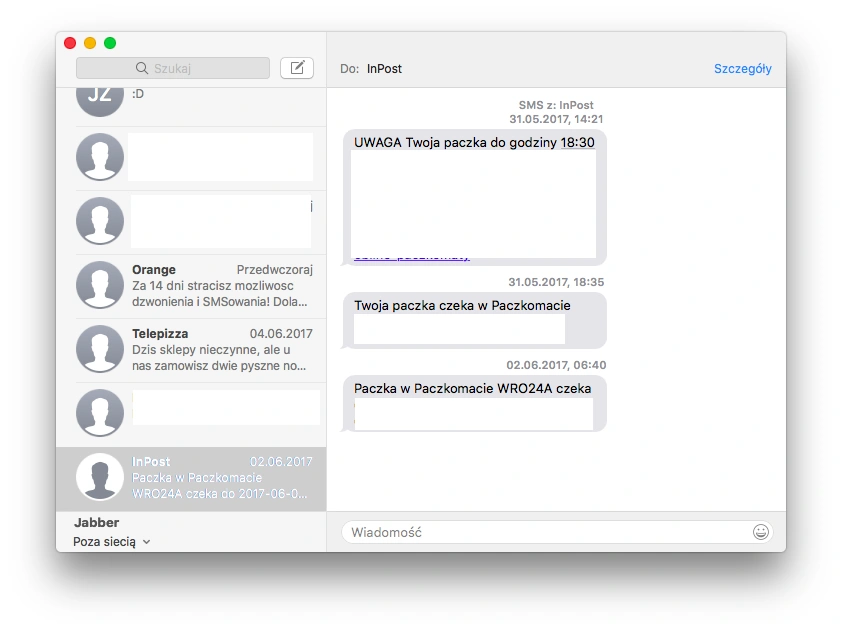Viewport: 842px width, 632px height.
Task: Click the partially hidden purple link in first message
Action: click(x=412, y=259)
